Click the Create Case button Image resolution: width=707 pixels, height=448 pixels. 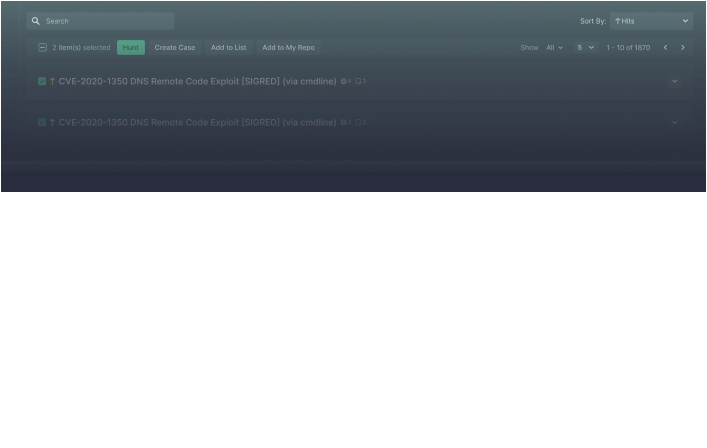[x=175, y=48]
